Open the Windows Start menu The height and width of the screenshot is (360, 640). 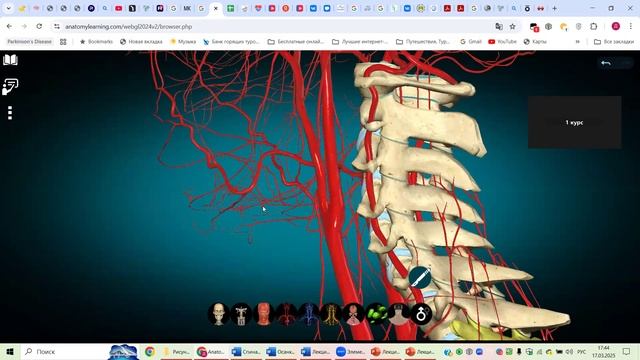pos(10,351)
